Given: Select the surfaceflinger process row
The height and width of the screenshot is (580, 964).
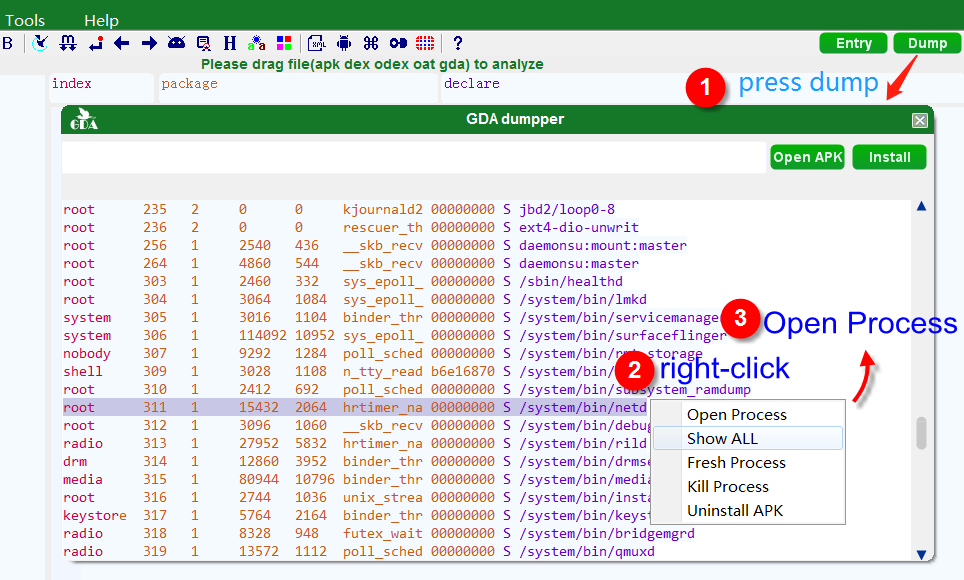Looking at the screenshot, I should click(486, 335).
